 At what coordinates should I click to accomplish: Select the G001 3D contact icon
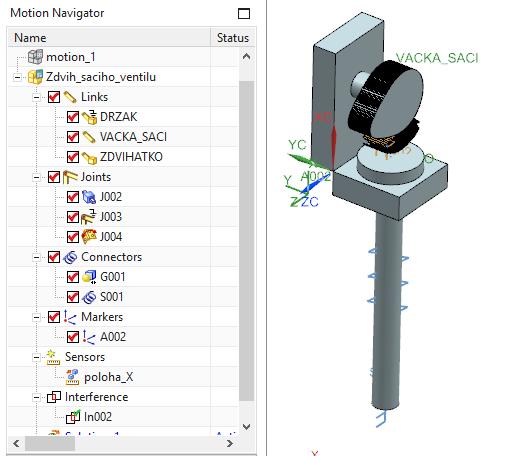tap(89, 277)
